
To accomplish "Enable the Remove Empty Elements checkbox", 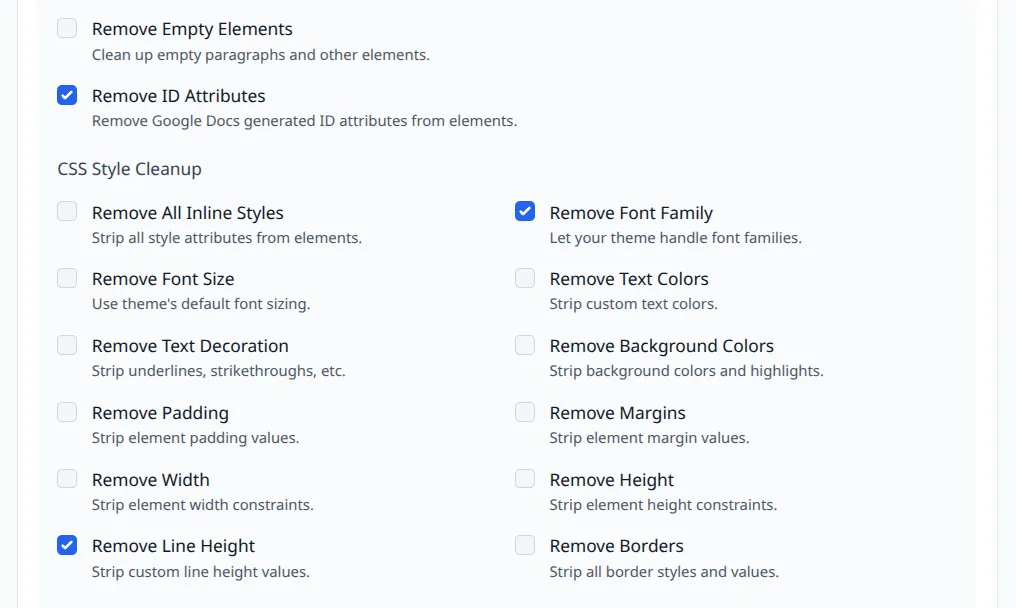I will (x=66, y=28).
